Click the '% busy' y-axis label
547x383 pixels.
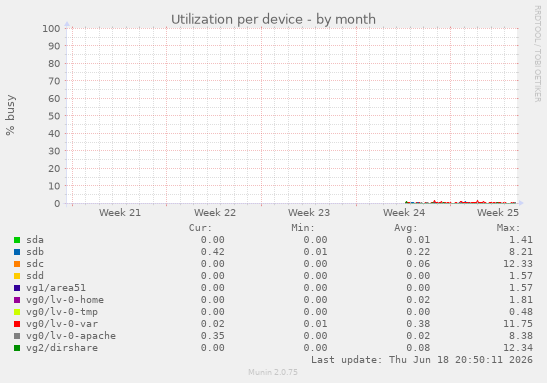[x=10, y=115]
